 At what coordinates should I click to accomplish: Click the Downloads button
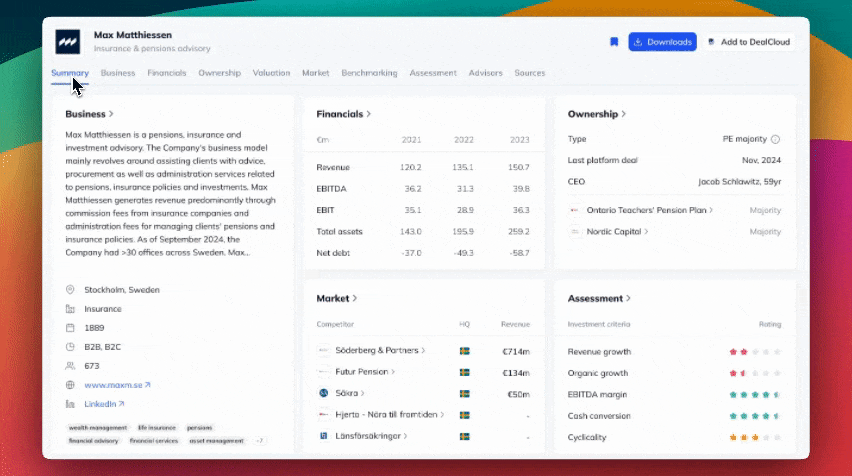(x=662, y=42)
